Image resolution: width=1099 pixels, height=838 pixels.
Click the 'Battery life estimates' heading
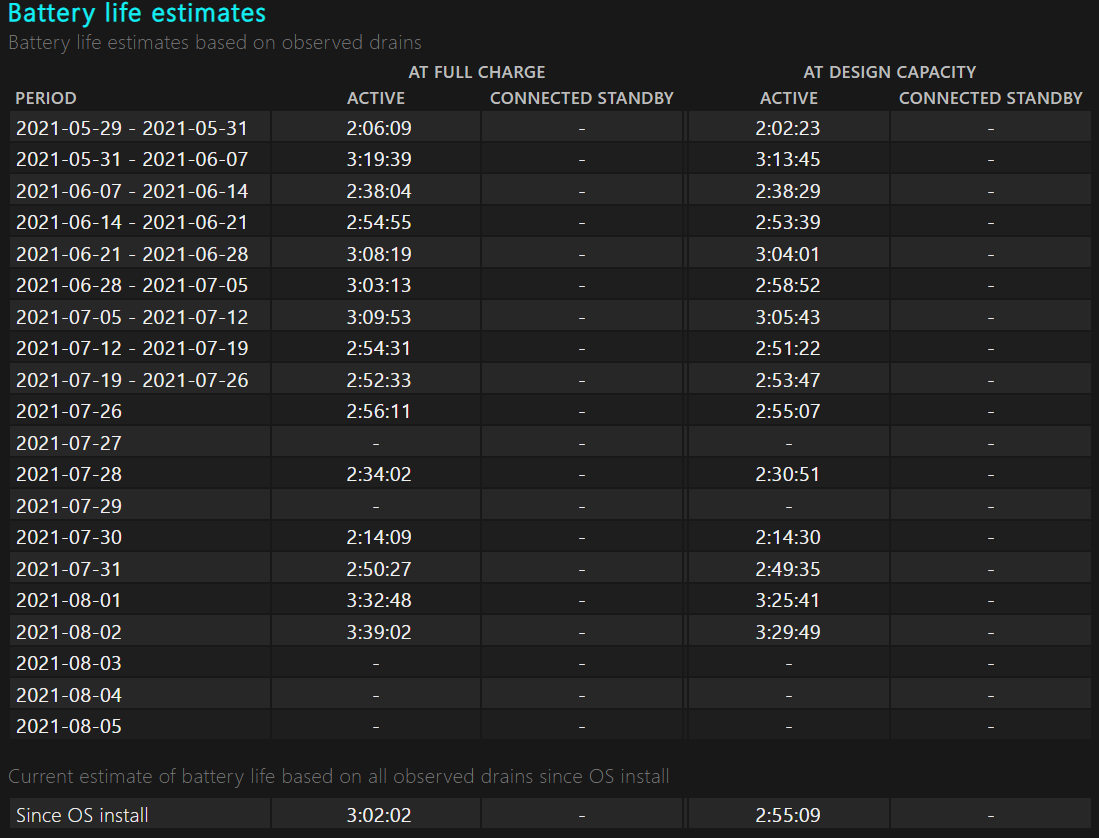pyautogui.click(x=137, y=14)
